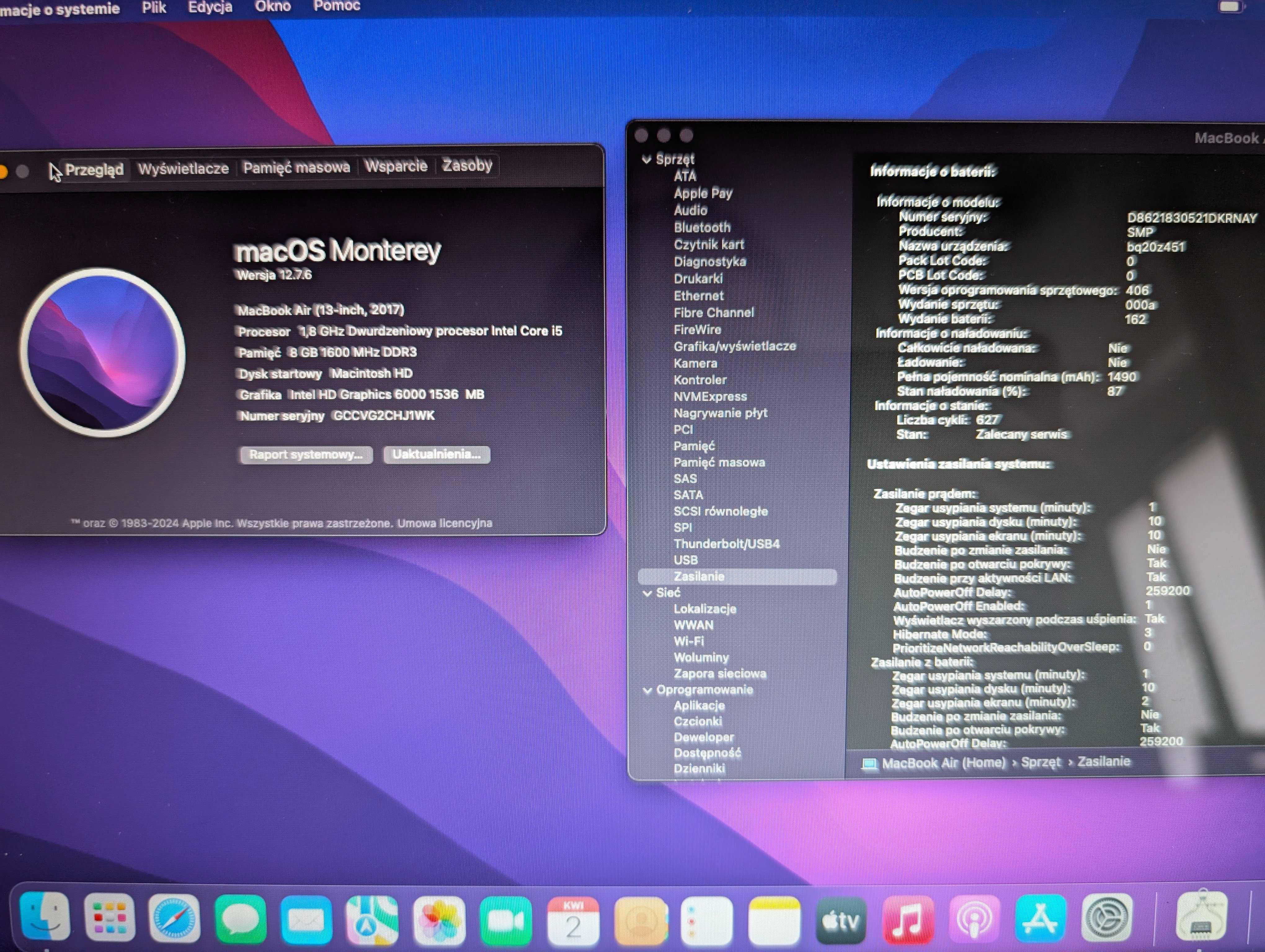This screenshot has height=952, width=1265.
Task: Open Contacts app in dock
Action: tap(641, 921)
